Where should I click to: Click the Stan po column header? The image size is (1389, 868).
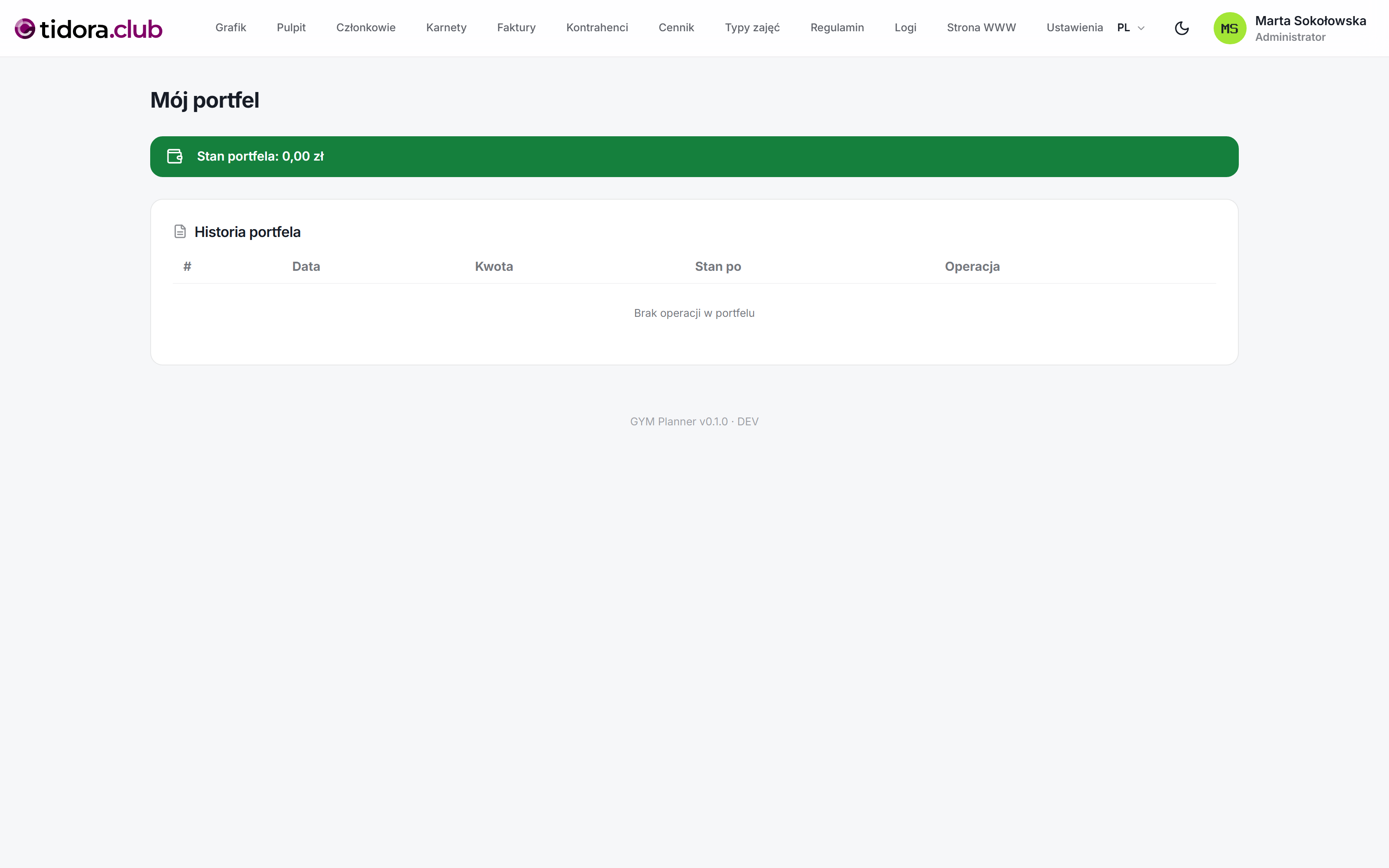pyautogui.click(x=718, y=266)
